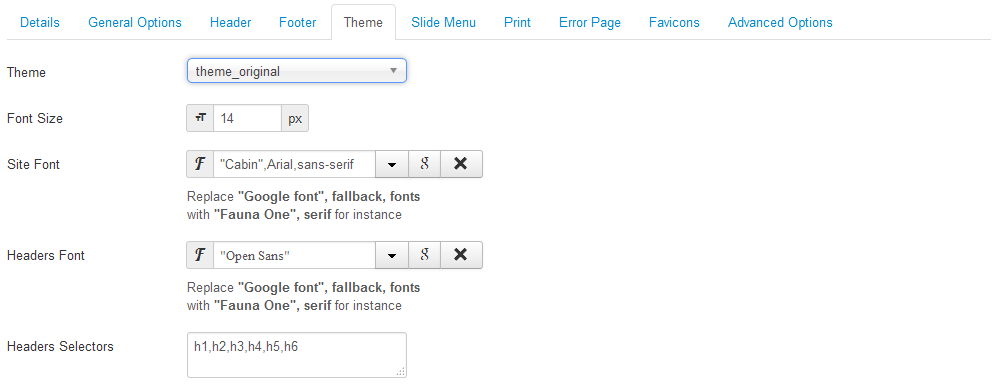Switch to Advanced Options tab
The height and width of the screenshot is (386, 997).
coord(780,22)
